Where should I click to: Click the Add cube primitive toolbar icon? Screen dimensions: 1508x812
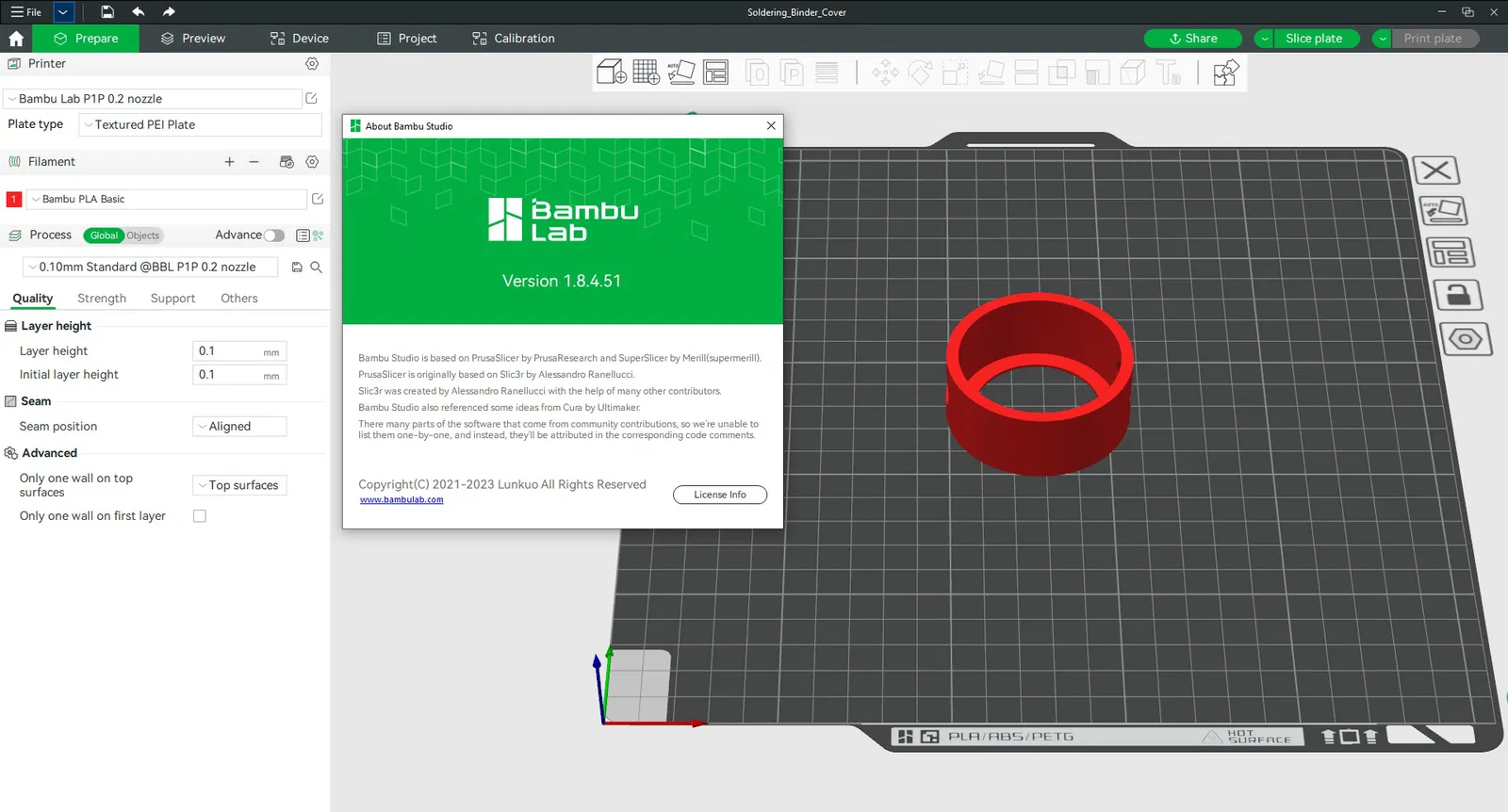(x=611, y=73)
